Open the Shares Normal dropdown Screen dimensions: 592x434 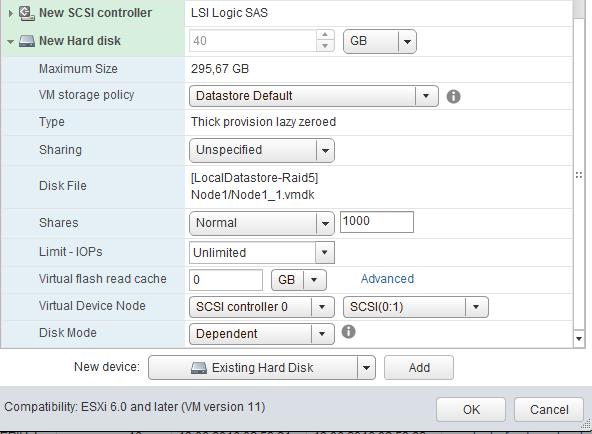coord(262,223)
